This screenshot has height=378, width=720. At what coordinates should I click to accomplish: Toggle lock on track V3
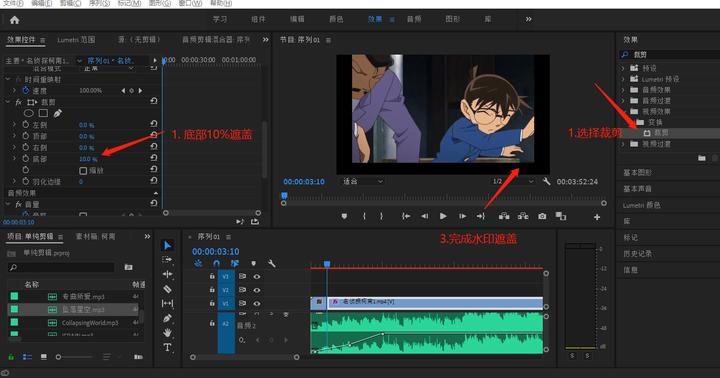click(212, 276)
